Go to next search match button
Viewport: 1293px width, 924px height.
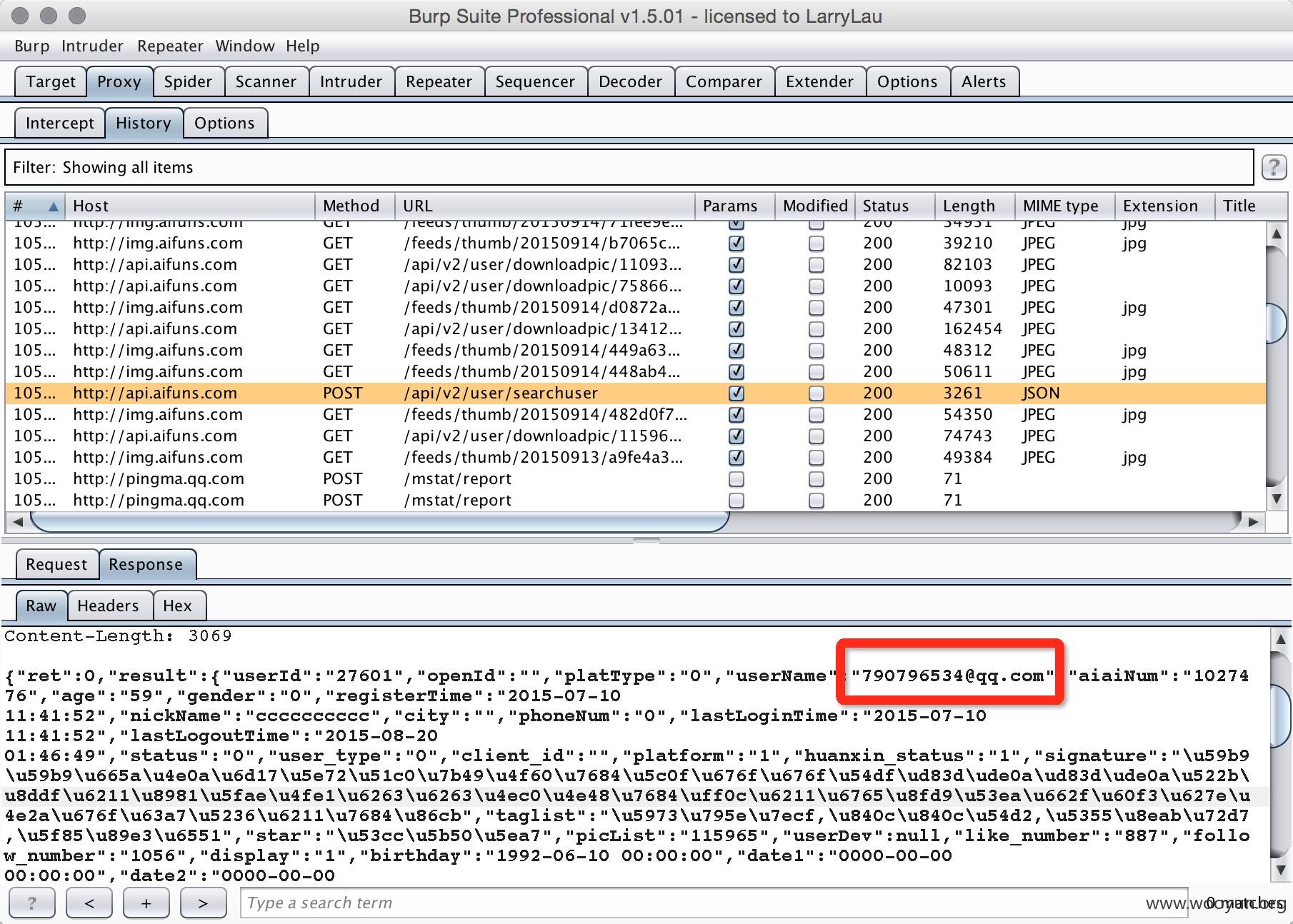coord(203,903)
